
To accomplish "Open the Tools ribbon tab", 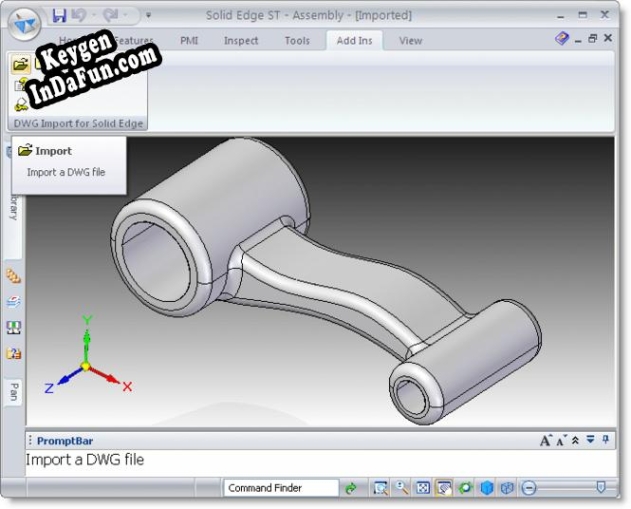I will pyautogui.click(x=297, y=41).
